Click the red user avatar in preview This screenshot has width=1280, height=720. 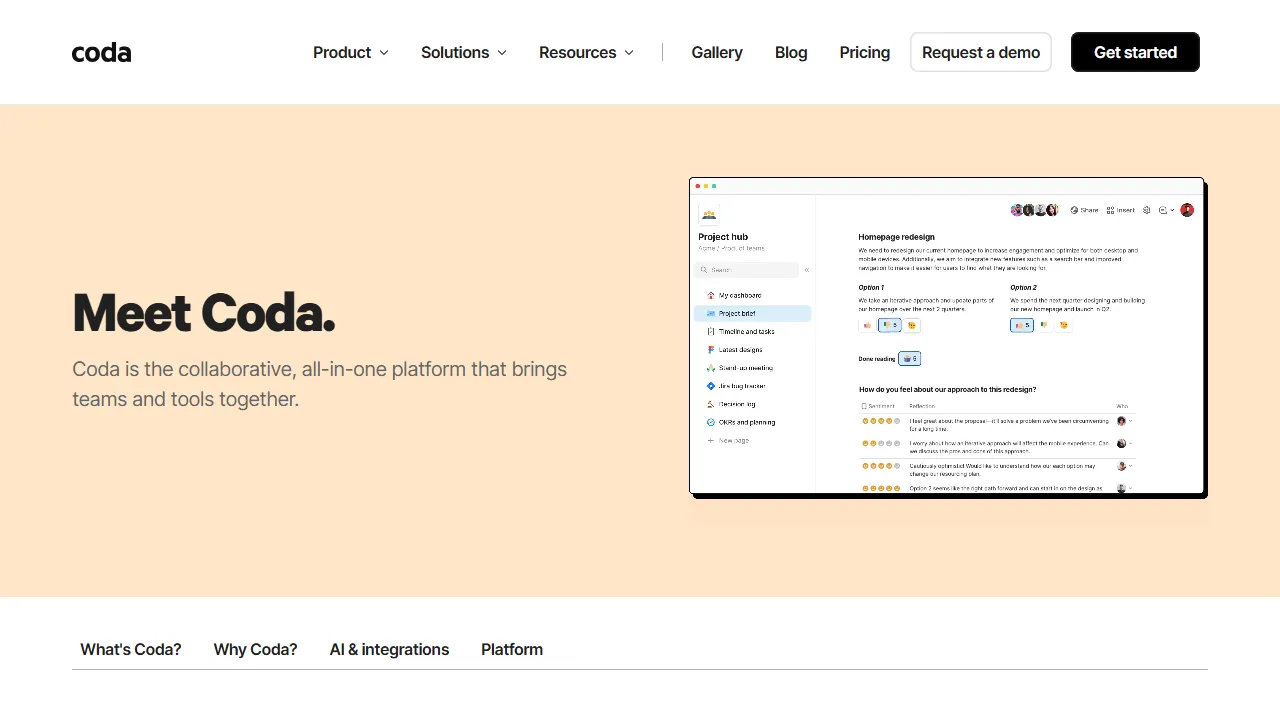[1187, 210]
